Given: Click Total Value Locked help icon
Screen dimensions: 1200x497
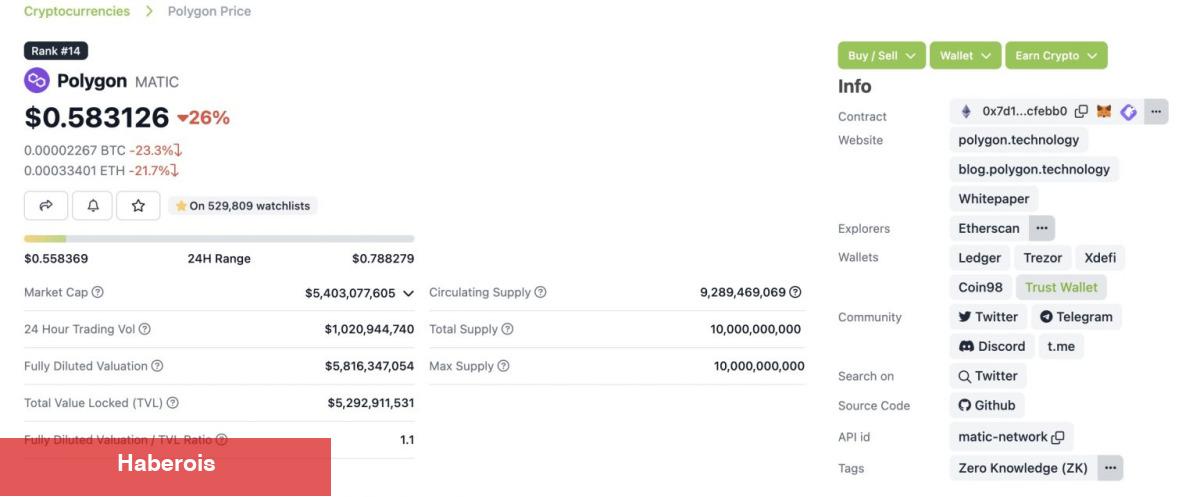Looking at the screenshot, I should (173, 403).
